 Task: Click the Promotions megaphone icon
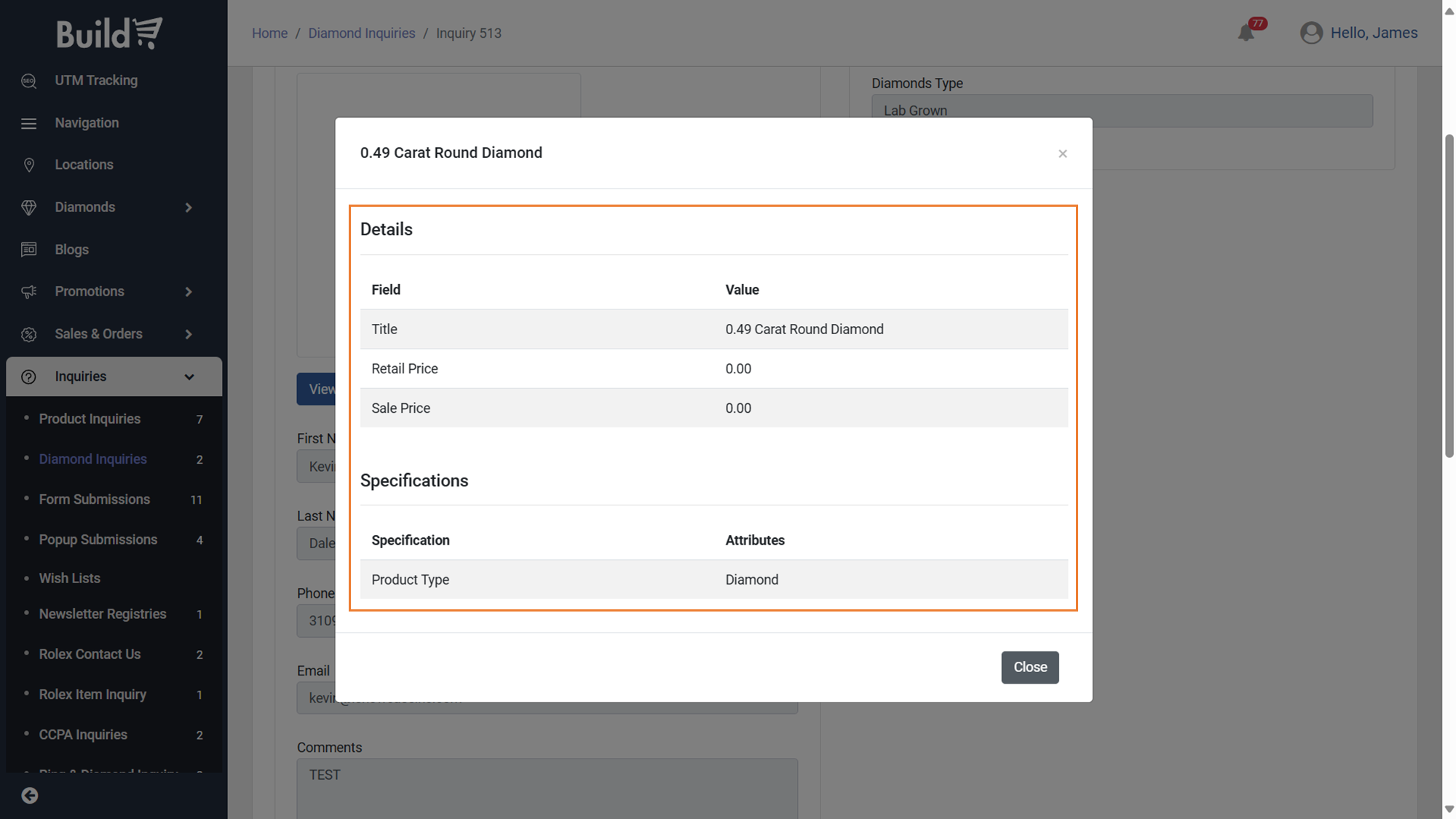click(x=28, y=292)
